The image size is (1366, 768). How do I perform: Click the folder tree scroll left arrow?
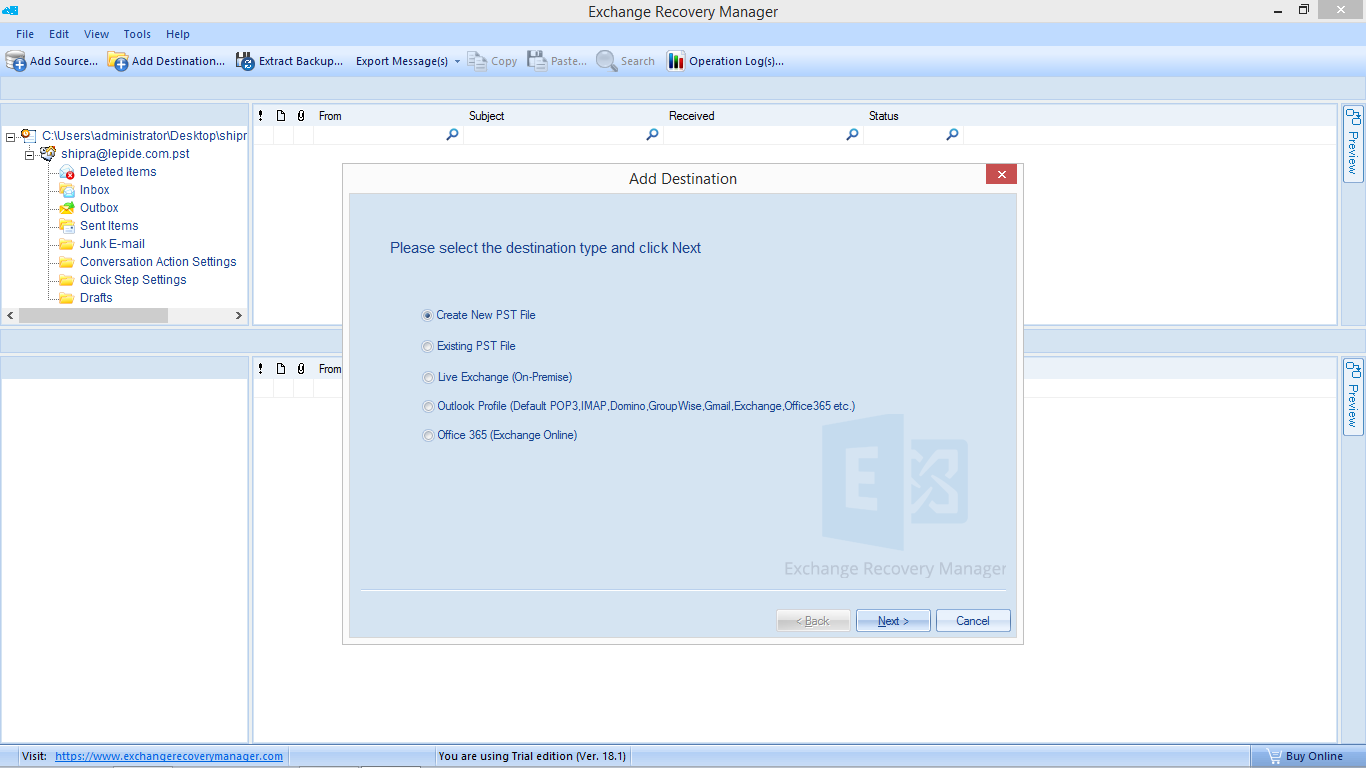pyautogui.click(x=10, y=316)
